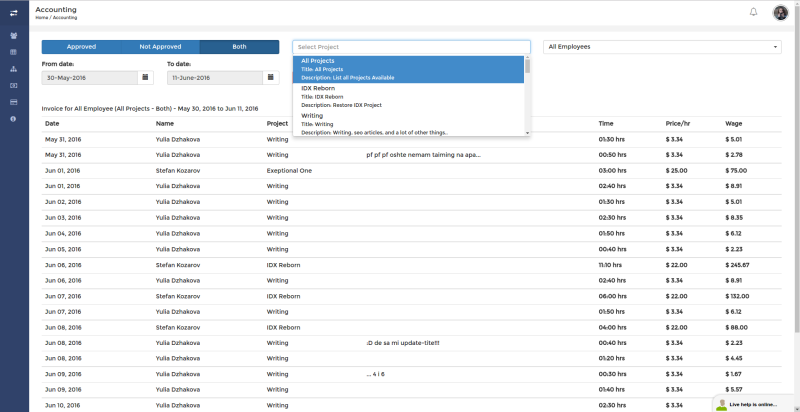This screenshot has width=800, height=412.
Task: Open the All Employees dropdown
Action: click(x=662, y=47)
